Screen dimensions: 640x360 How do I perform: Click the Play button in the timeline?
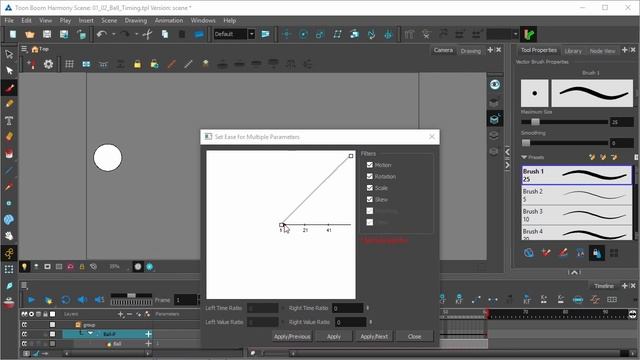click(31, 300)
